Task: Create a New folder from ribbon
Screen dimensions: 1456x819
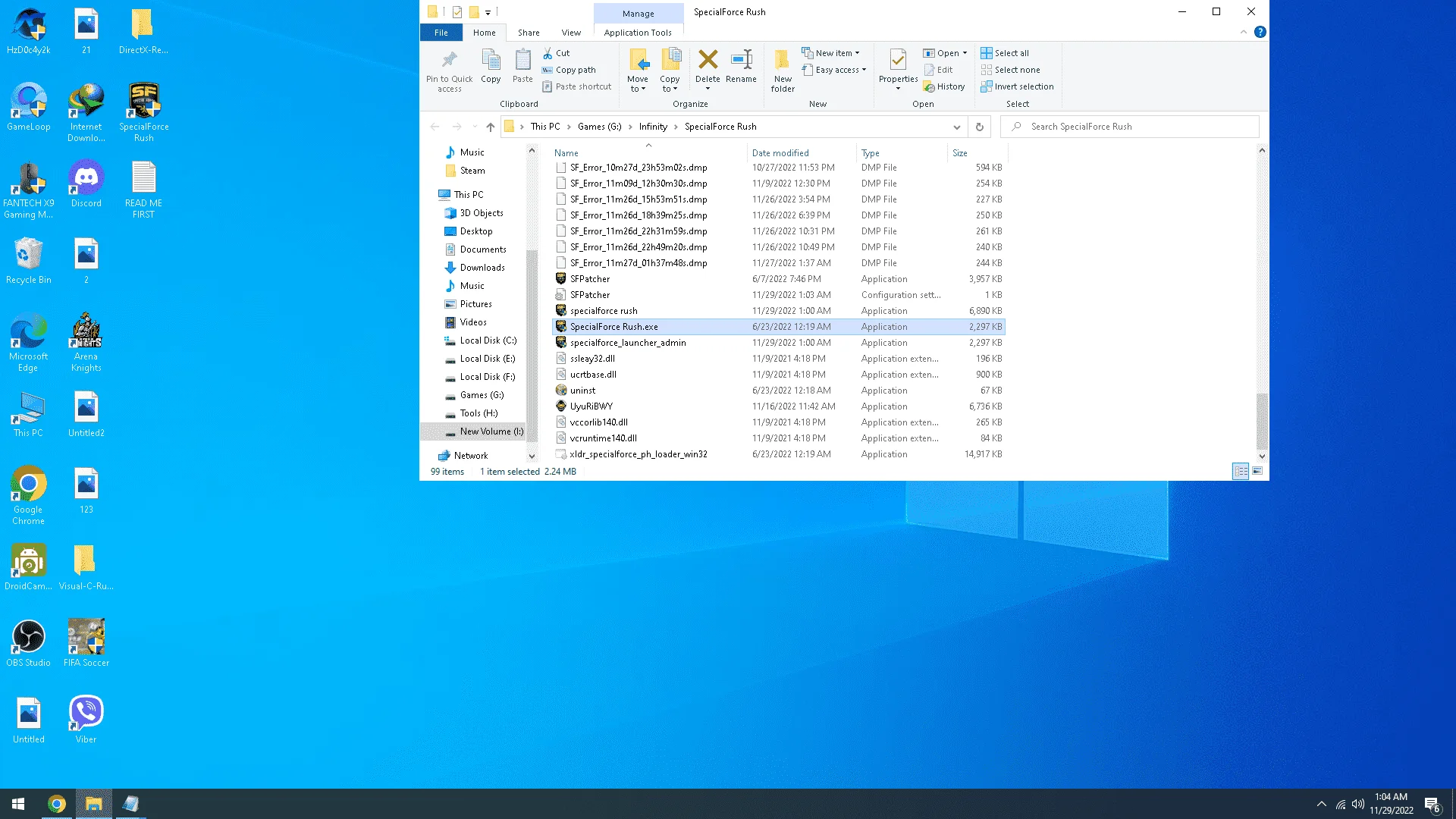Action: [x=783, y=71]
